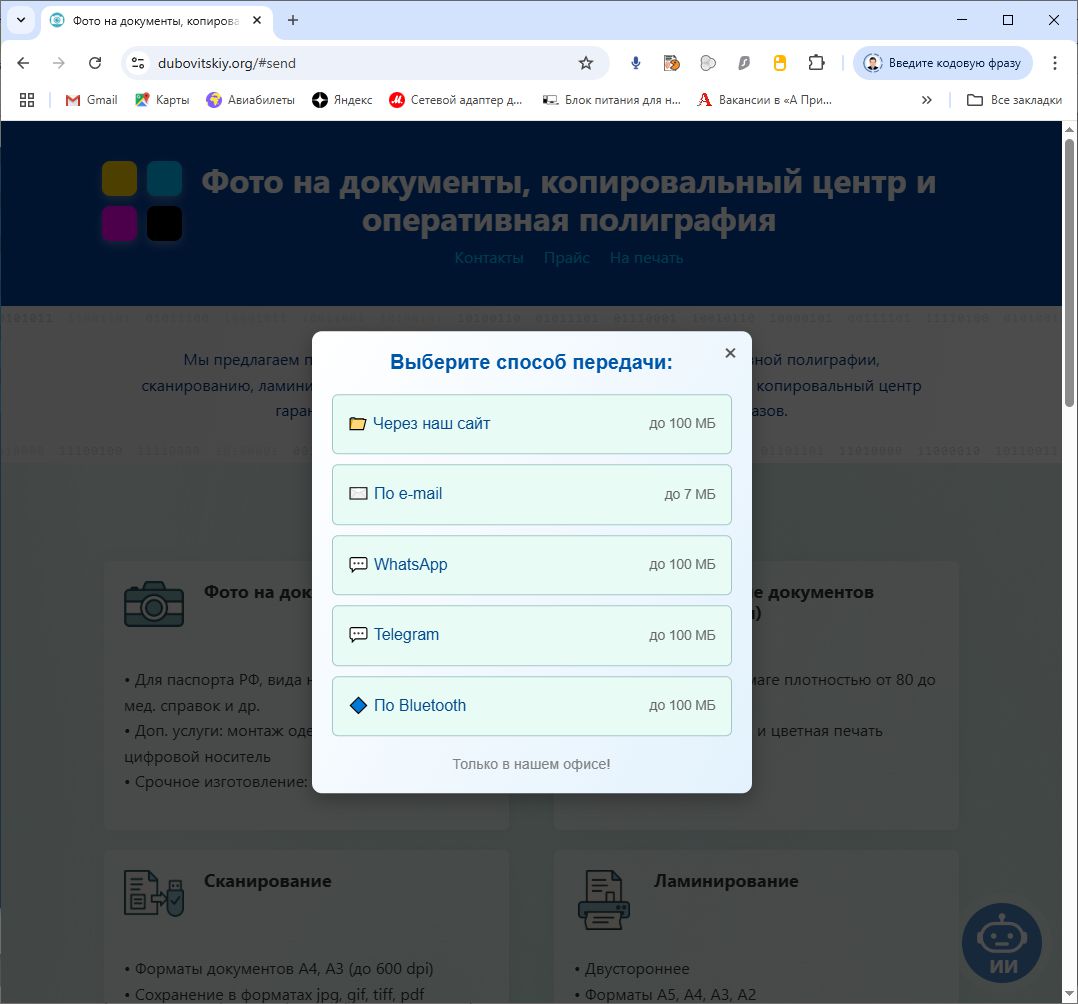Click the page title heading text
The image size is (1078, 1004).
pyautogui.click(x=569, y=201)
